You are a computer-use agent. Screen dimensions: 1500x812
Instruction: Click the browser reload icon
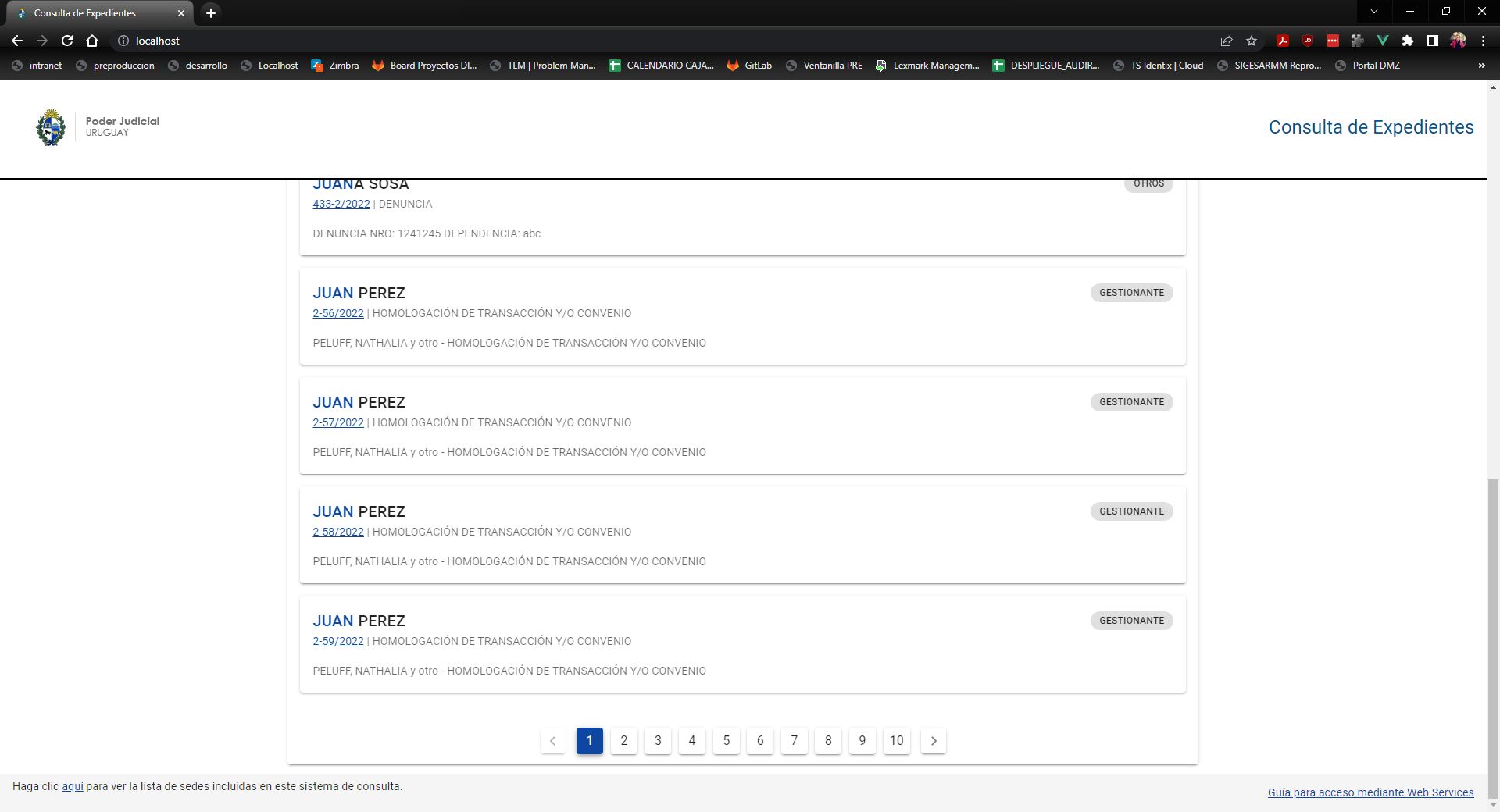click(67, 41)
